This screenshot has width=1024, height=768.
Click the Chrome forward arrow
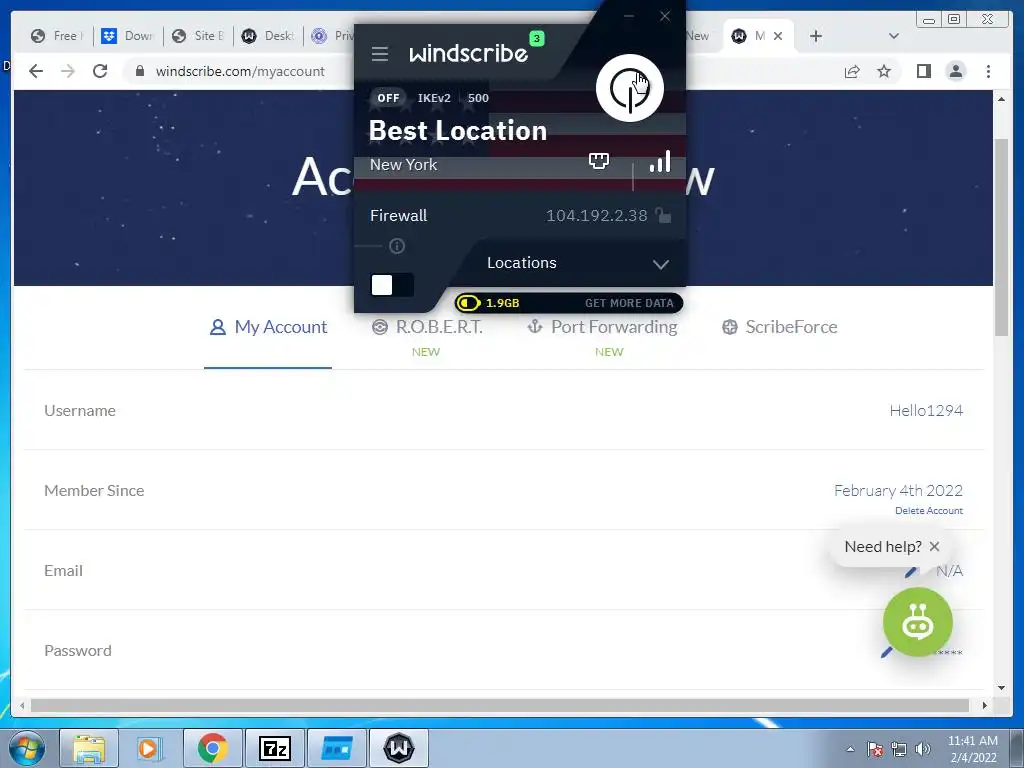pyautogui.click(x=68, y=71)
